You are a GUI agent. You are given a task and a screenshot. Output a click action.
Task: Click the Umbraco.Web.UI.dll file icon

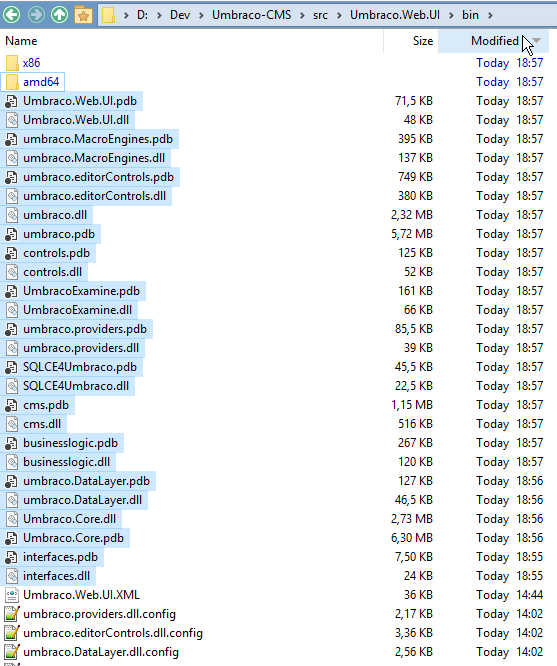click(12, 120)
